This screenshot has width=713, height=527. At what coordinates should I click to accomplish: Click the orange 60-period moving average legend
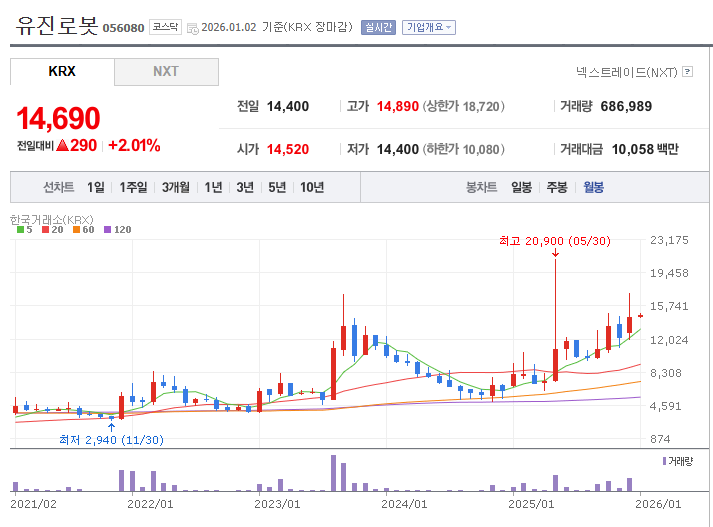pos(84,230)
